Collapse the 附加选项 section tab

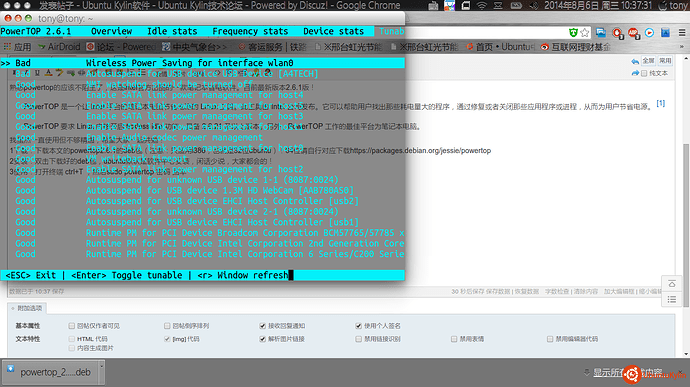[x=27, y=308]
